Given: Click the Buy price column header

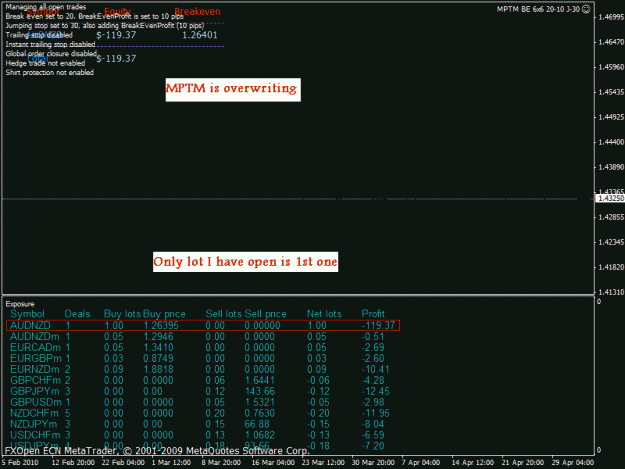Looking at the screenshot, I should tap(164, 314).
